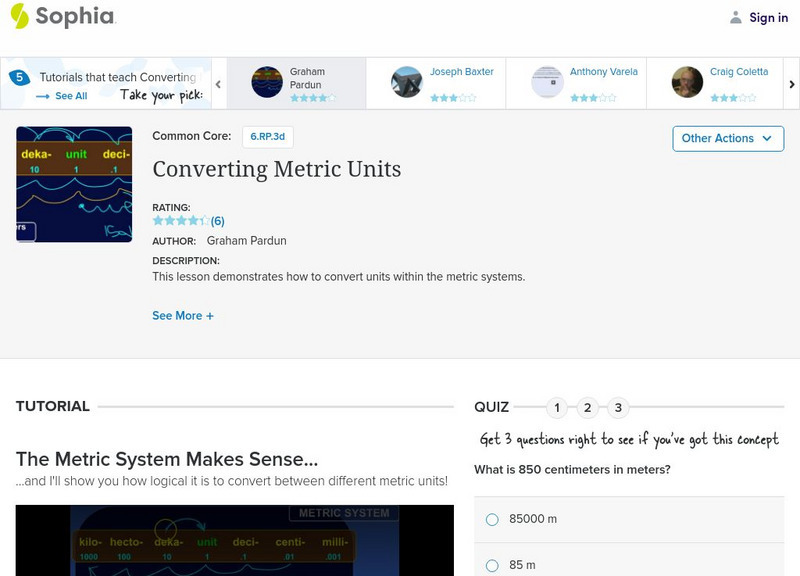The image size is (800, 576).
Task: Click The Metric System Makes Sense heading
Action: 167,459
